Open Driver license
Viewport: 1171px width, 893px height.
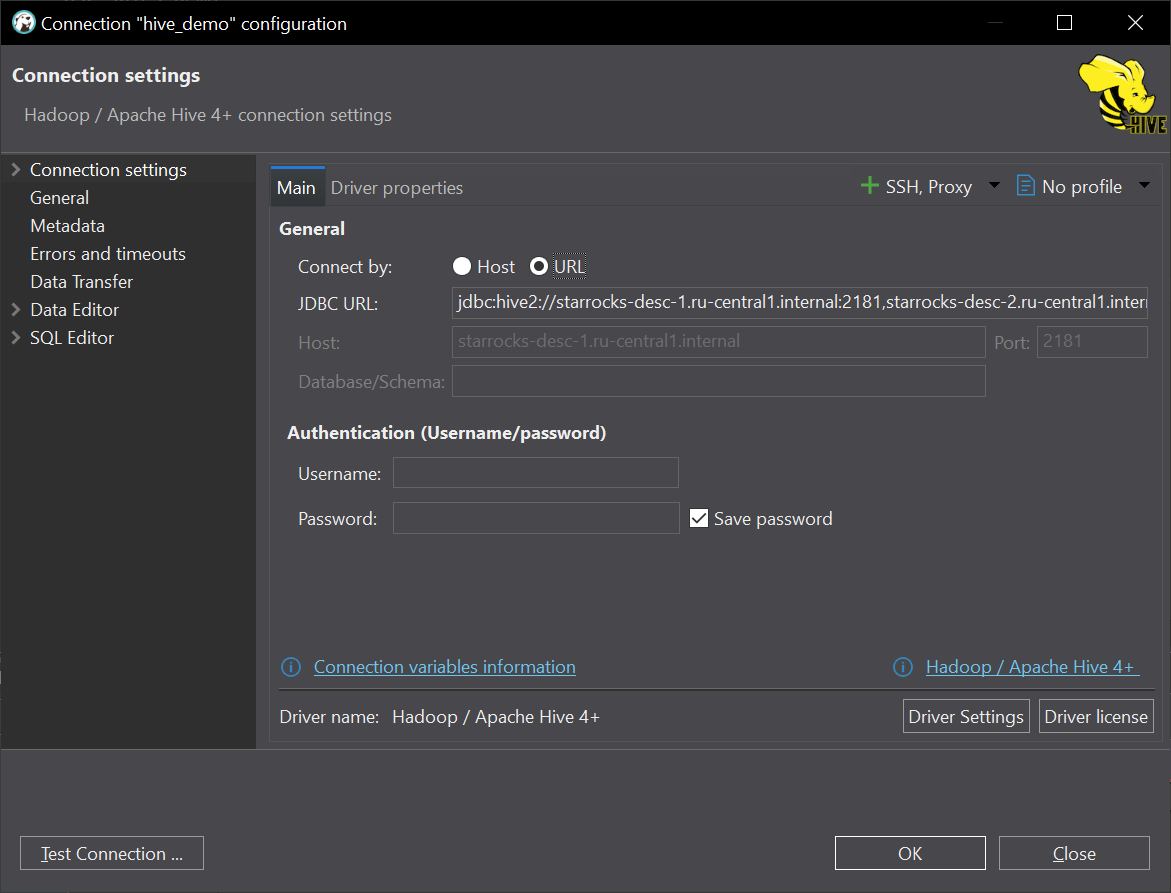coord(1096,716)
